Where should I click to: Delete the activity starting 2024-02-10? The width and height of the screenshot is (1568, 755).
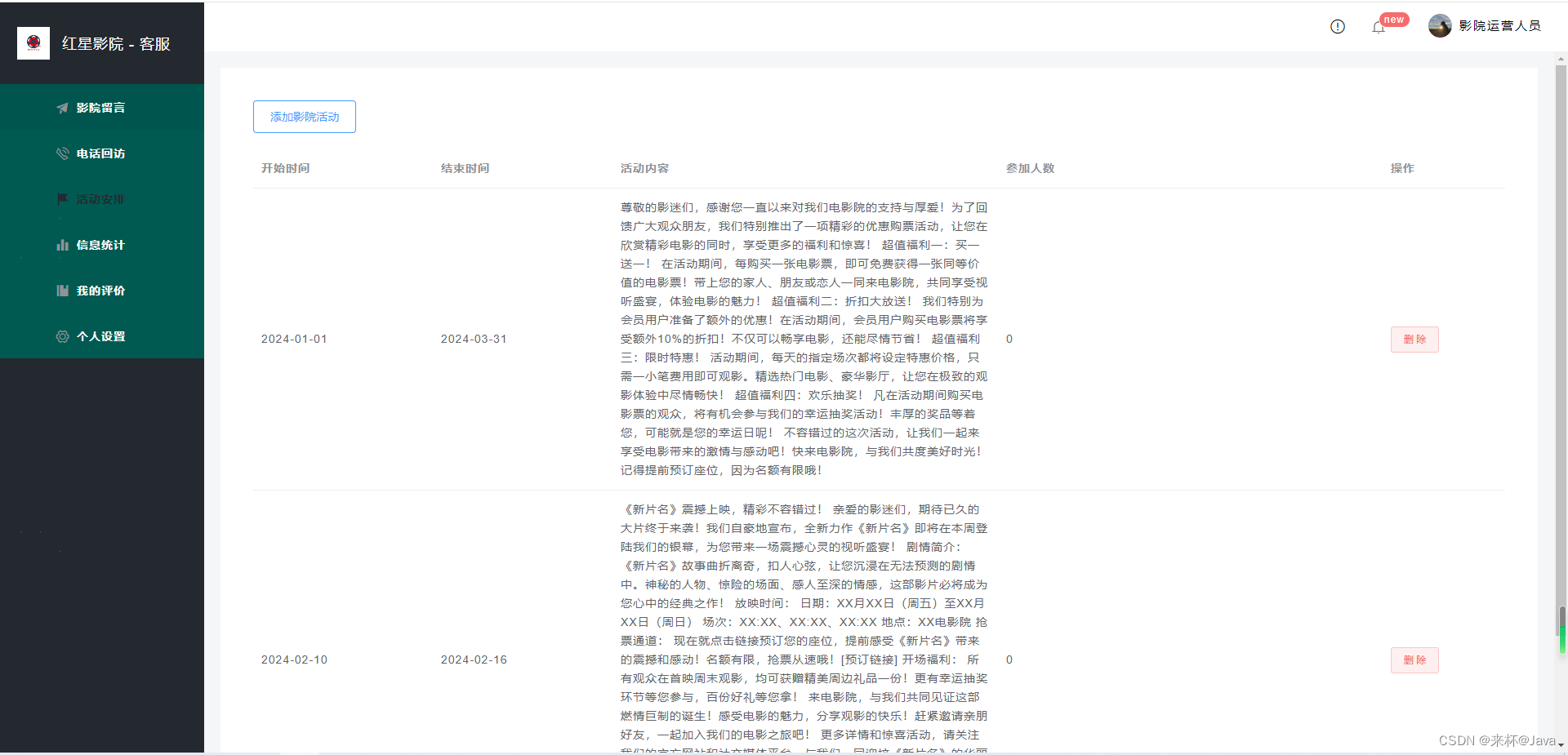[x=1414, y=660]
